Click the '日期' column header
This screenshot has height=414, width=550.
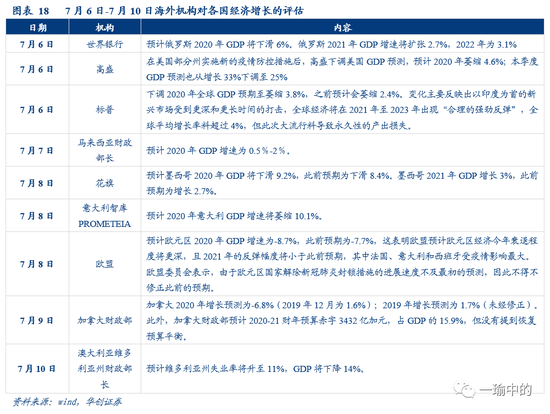pyautogui.click(x=38, y=27)
